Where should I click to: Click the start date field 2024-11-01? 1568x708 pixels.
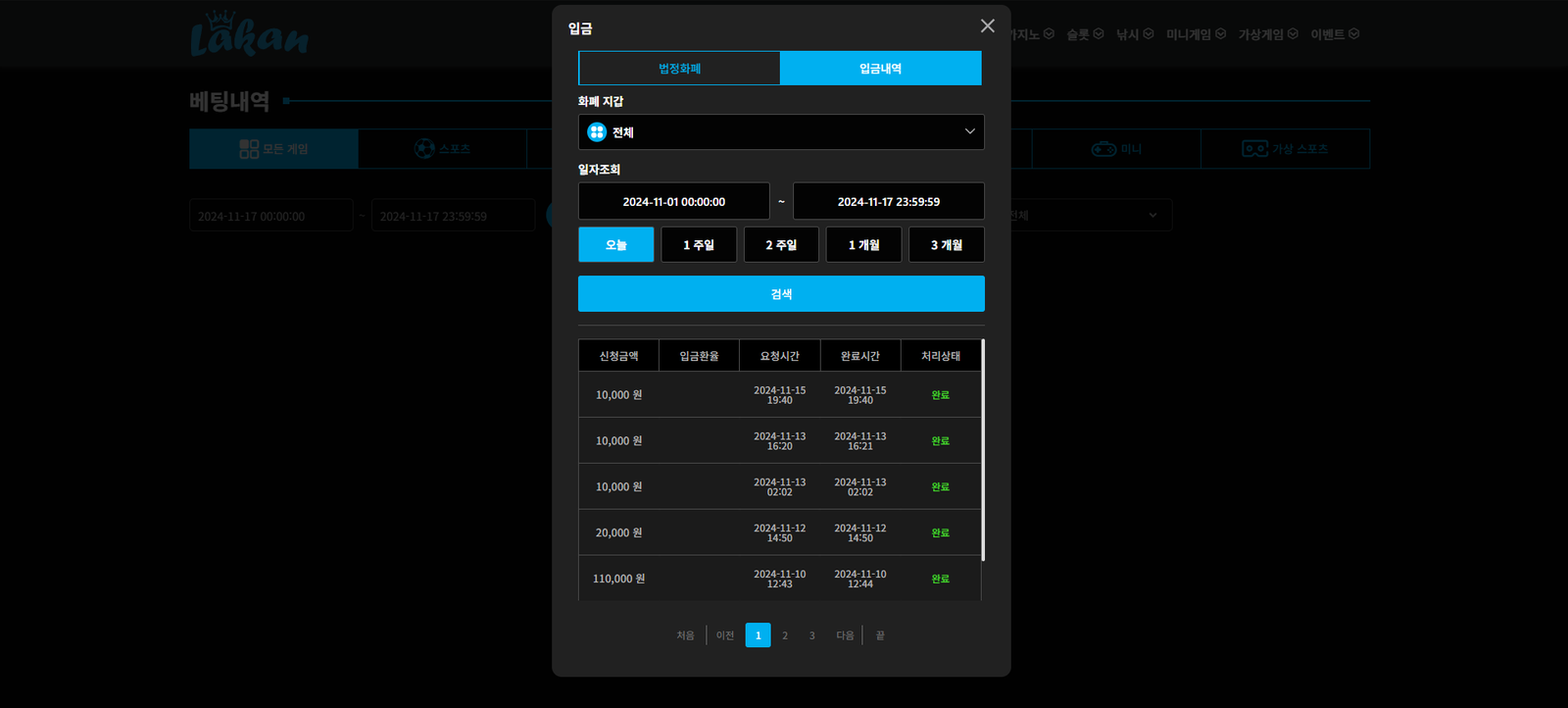[673, 202]
